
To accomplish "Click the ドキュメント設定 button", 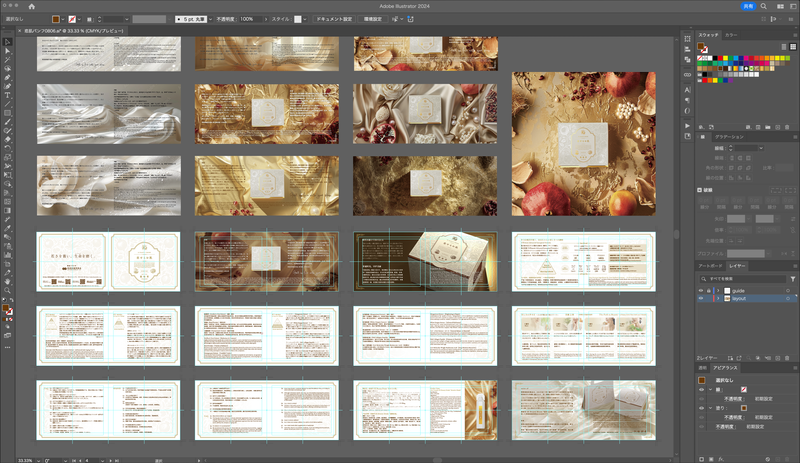I will pos(333,19).
